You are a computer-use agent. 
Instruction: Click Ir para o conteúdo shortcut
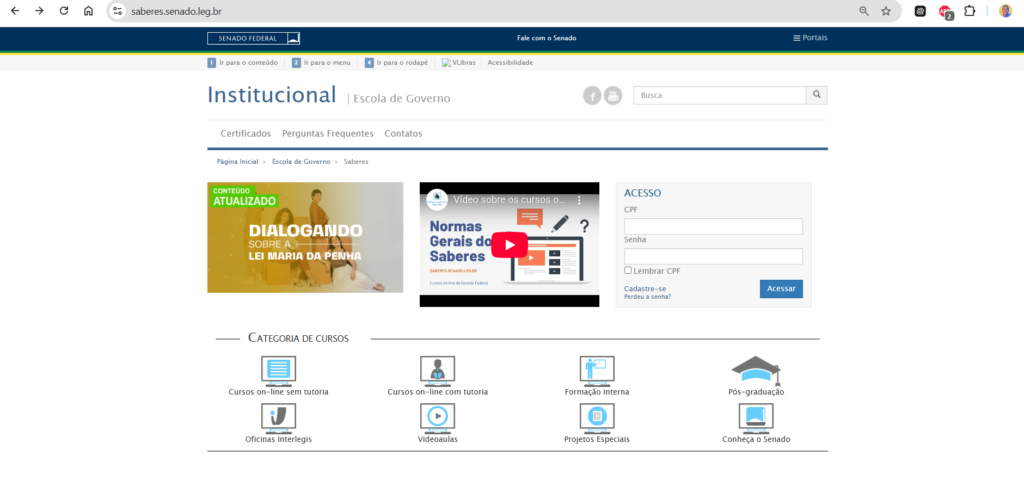pyautogui.click(x=242, y=63)
